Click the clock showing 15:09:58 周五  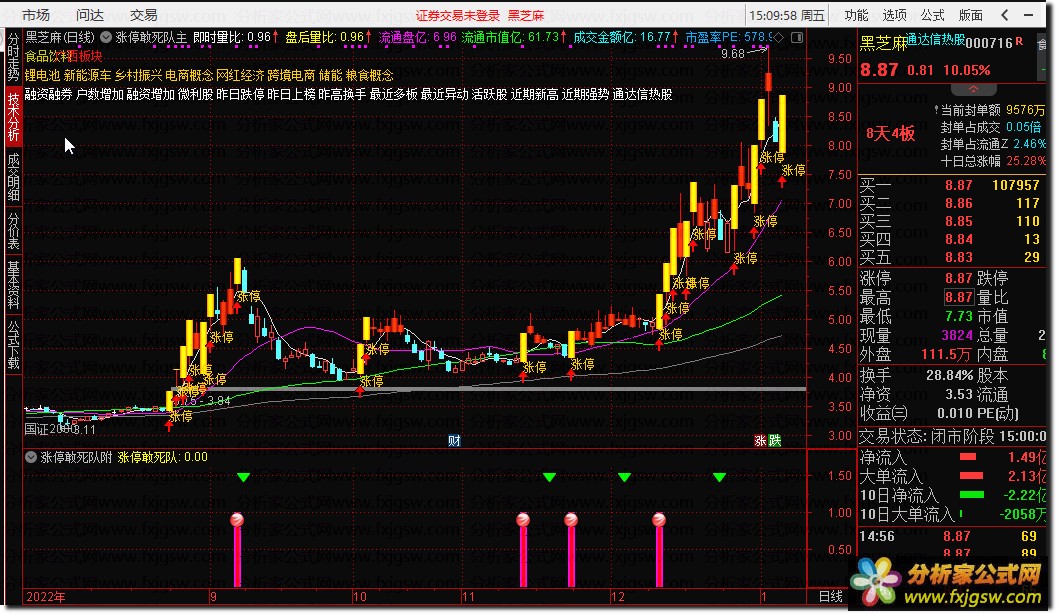pyautogui.click(x=787, y=15)
